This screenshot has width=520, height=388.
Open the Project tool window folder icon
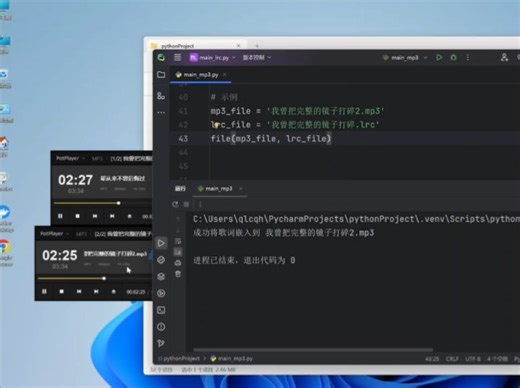pyautogui.click(x=161, y=75)
